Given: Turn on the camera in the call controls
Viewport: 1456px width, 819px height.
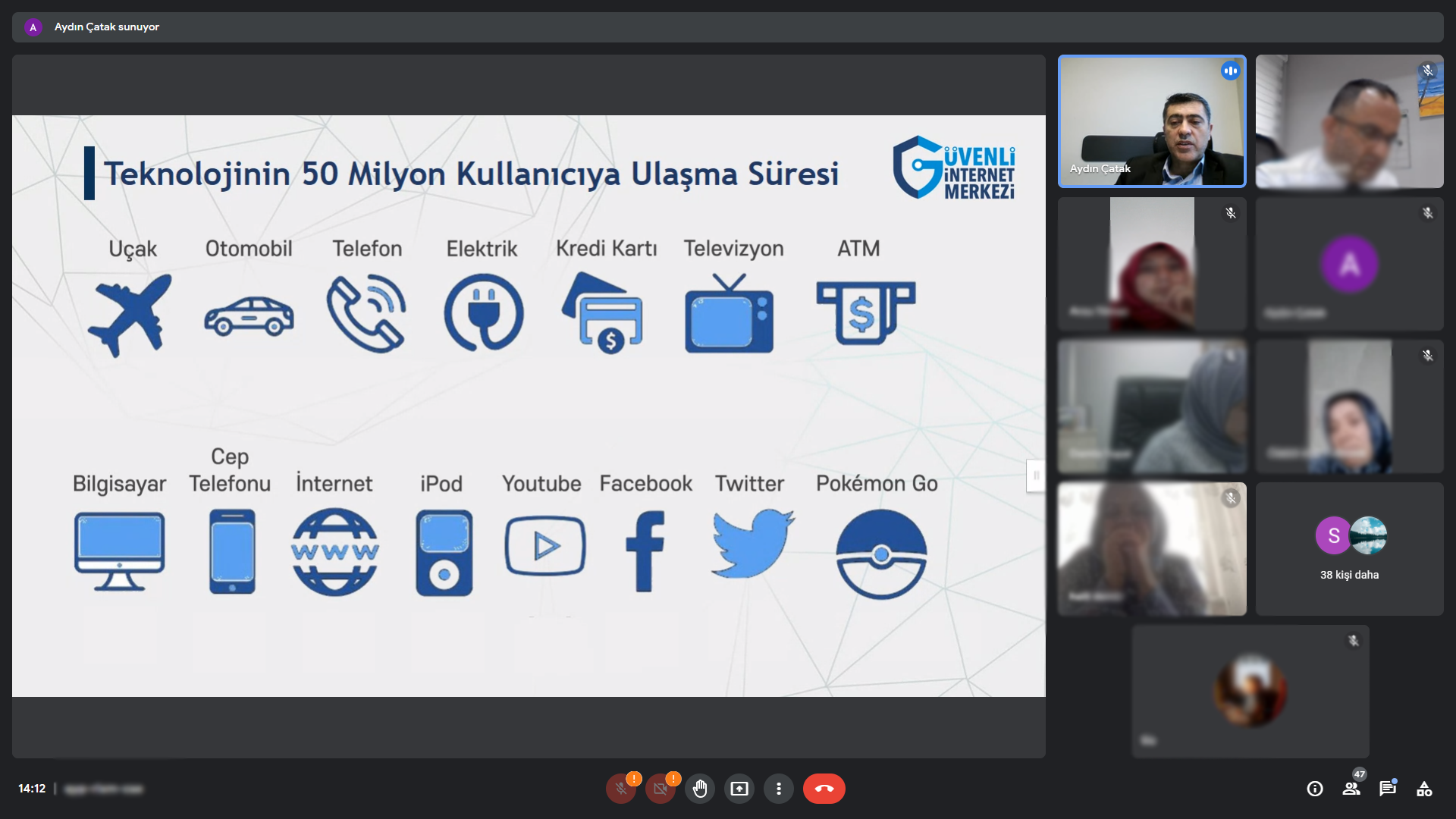Looking at the screenshot, I should point(661,789).
